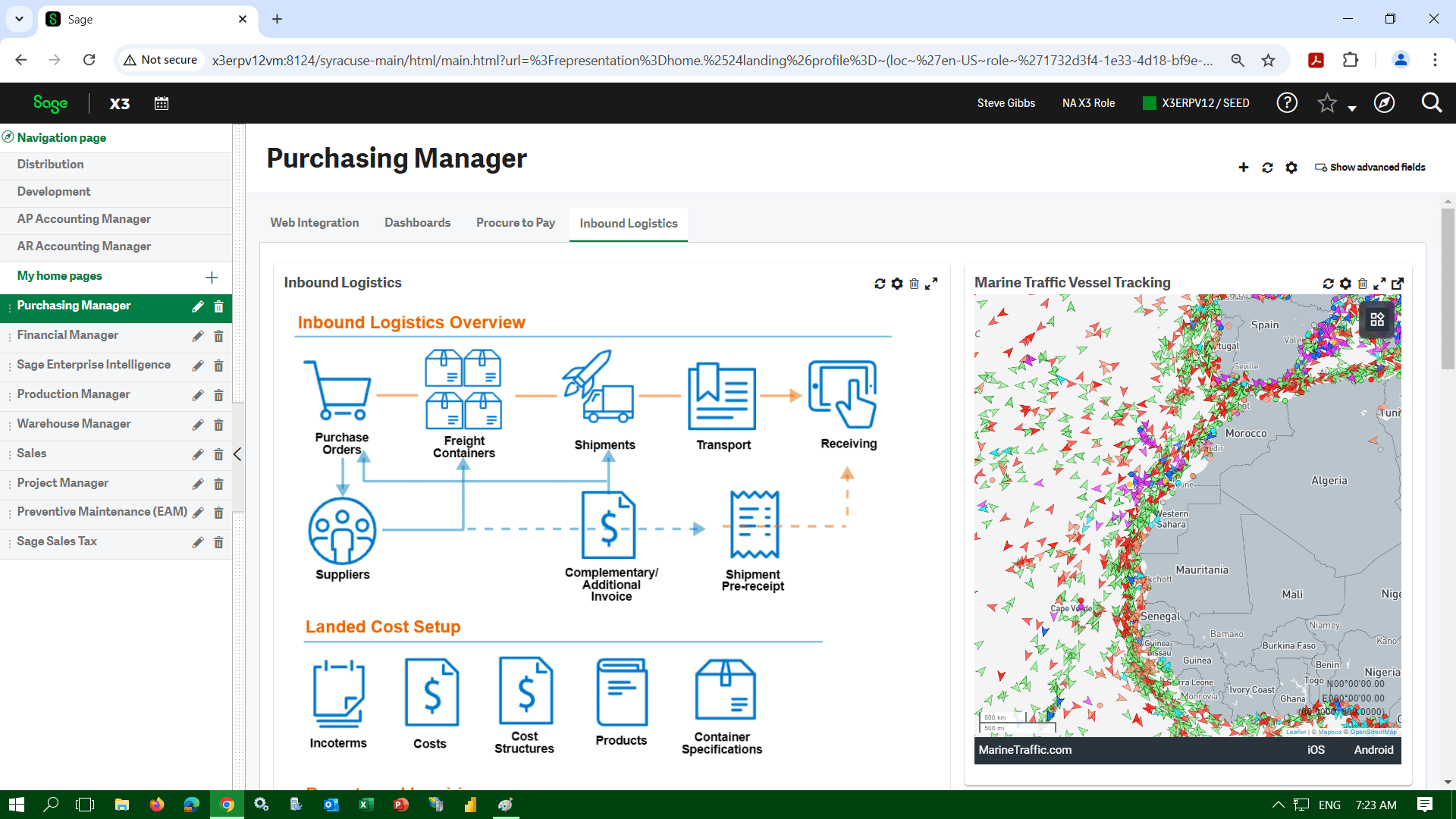Collapse the navigation sidebar with the chevron
Viewport: 1456px width, 819px height.
237,454
